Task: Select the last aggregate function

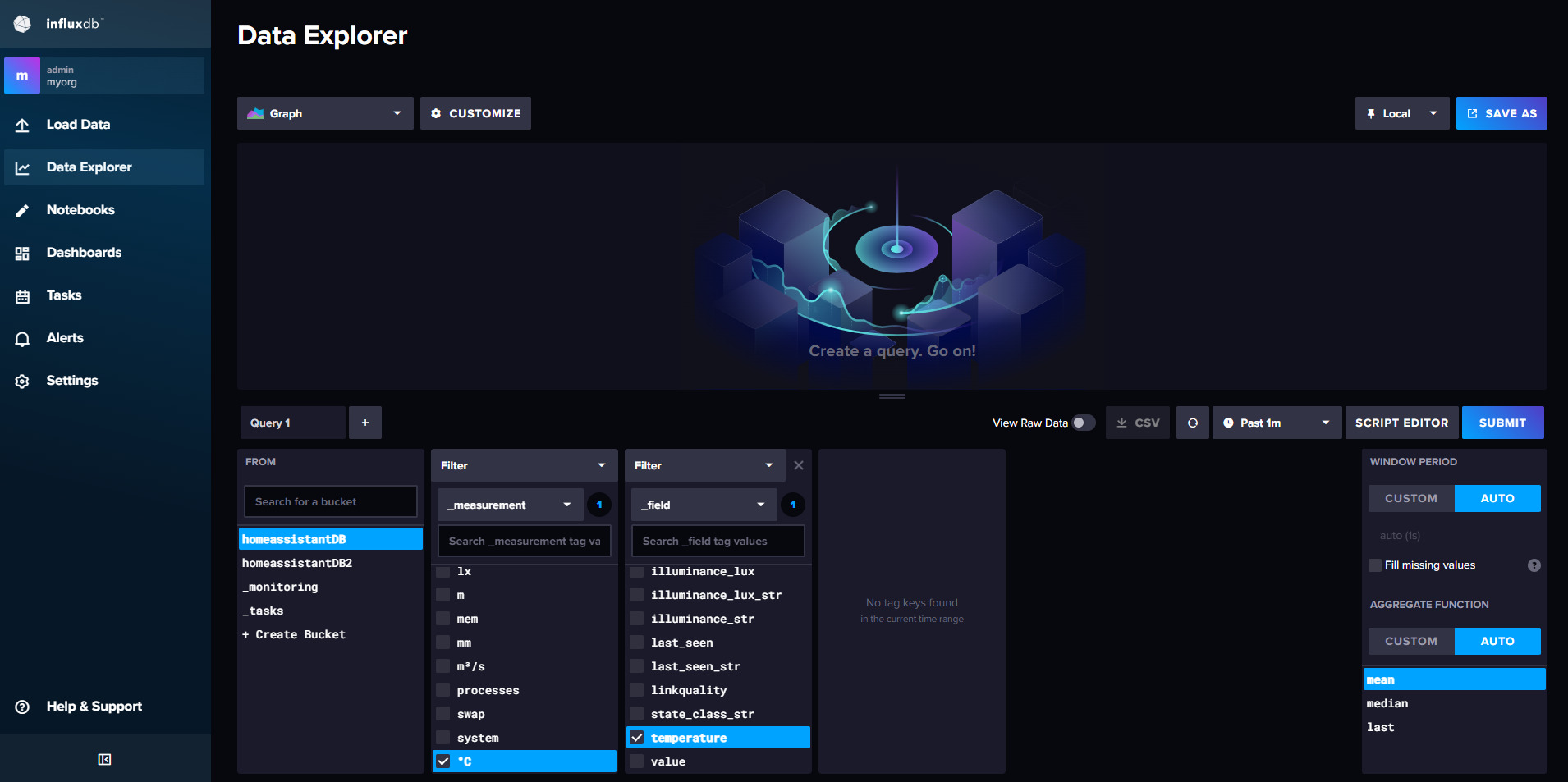Action: pos(1454,727)
